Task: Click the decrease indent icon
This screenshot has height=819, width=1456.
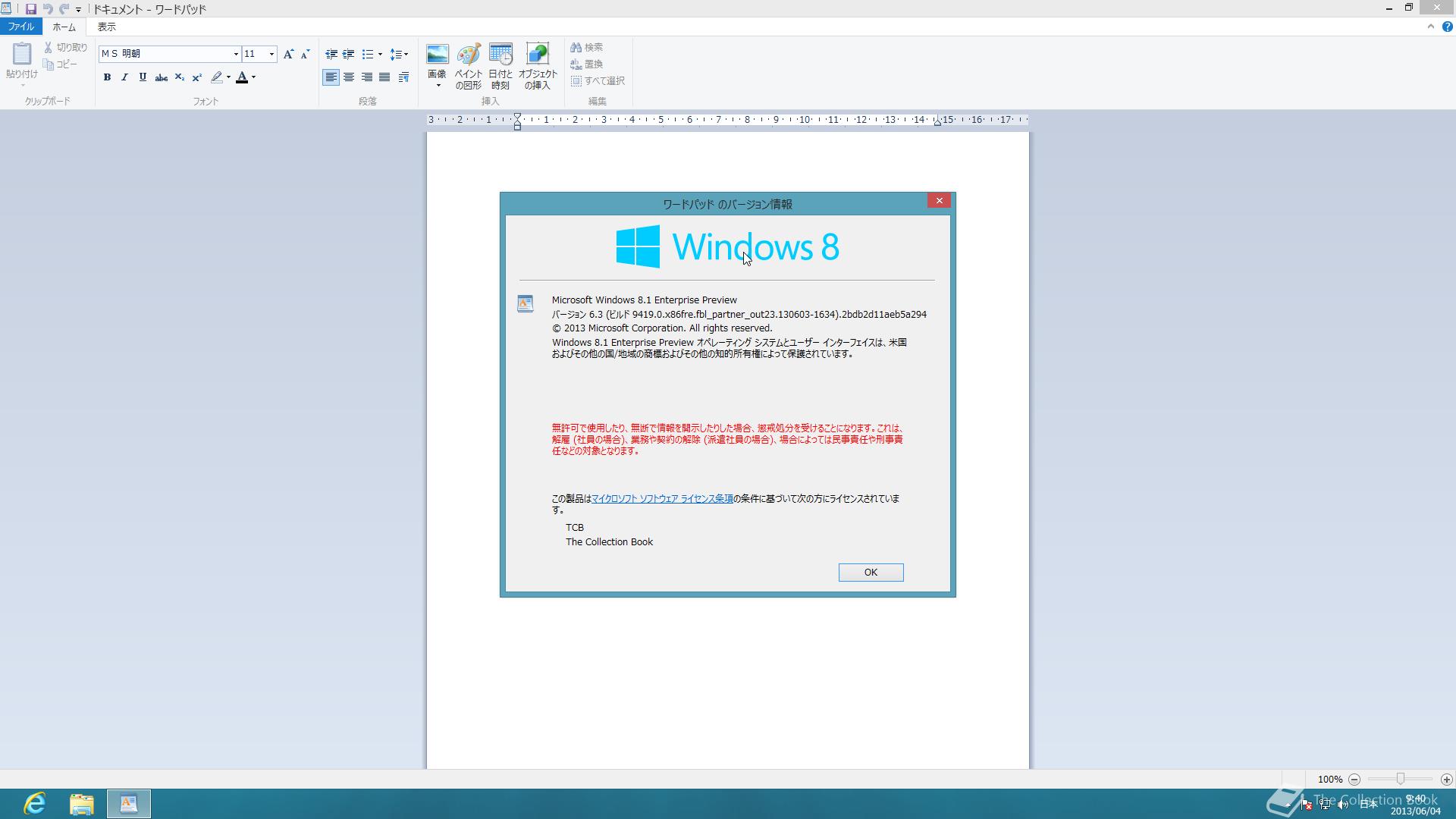Action: pyautogui.click(x=331, y=54)
